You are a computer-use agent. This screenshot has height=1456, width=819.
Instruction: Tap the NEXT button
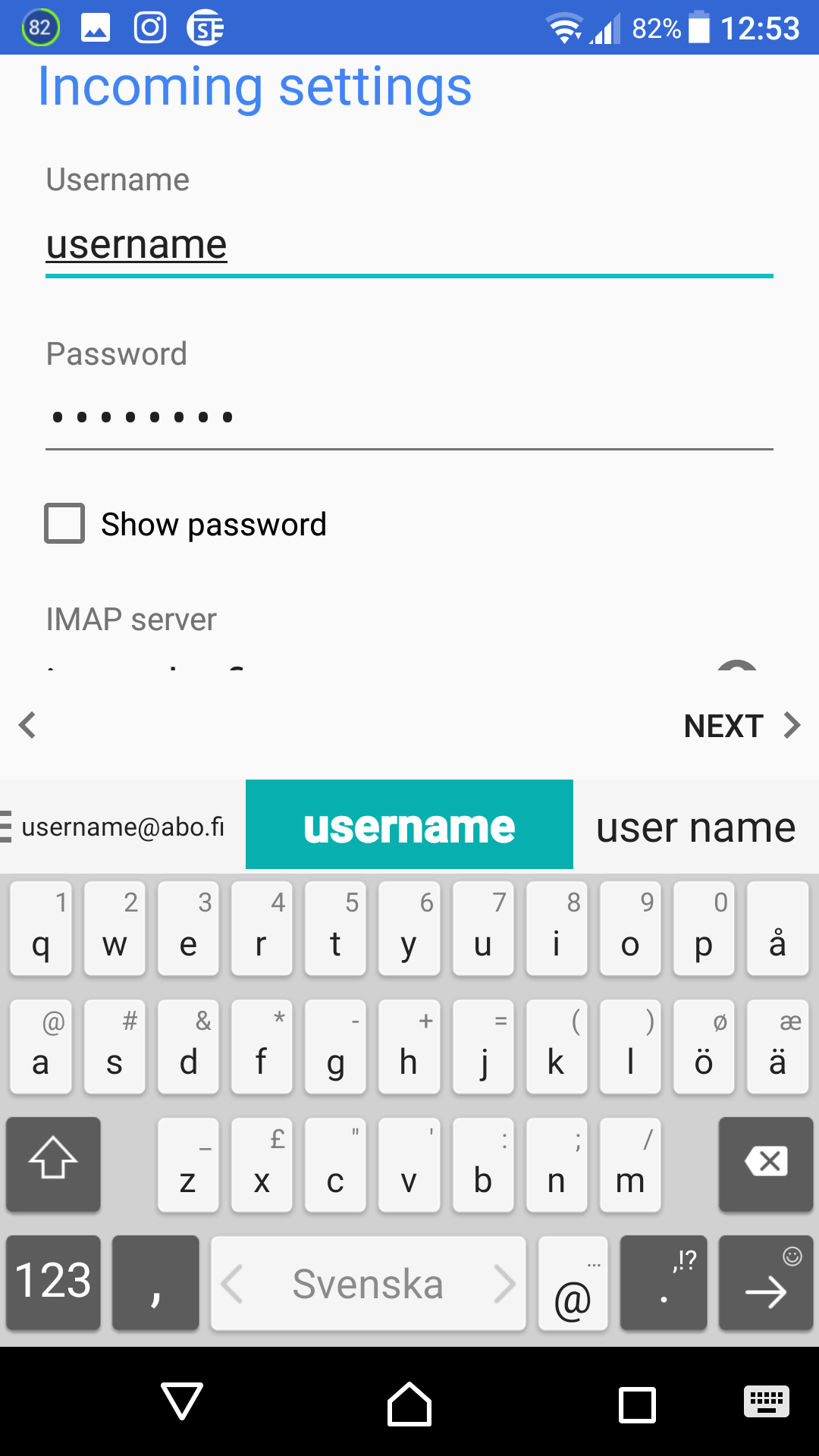(x=742, y=726)
